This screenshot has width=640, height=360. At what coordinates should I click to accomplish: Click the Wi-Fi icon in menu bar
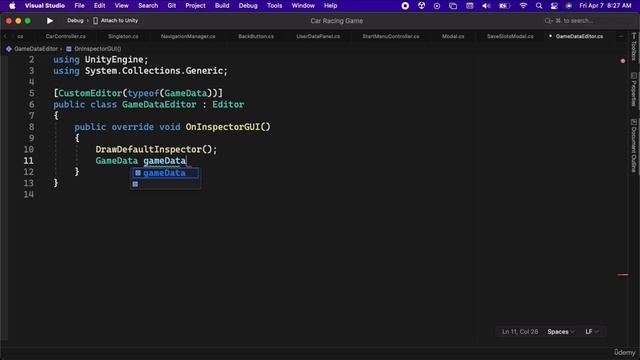click(x=523, y=6)
